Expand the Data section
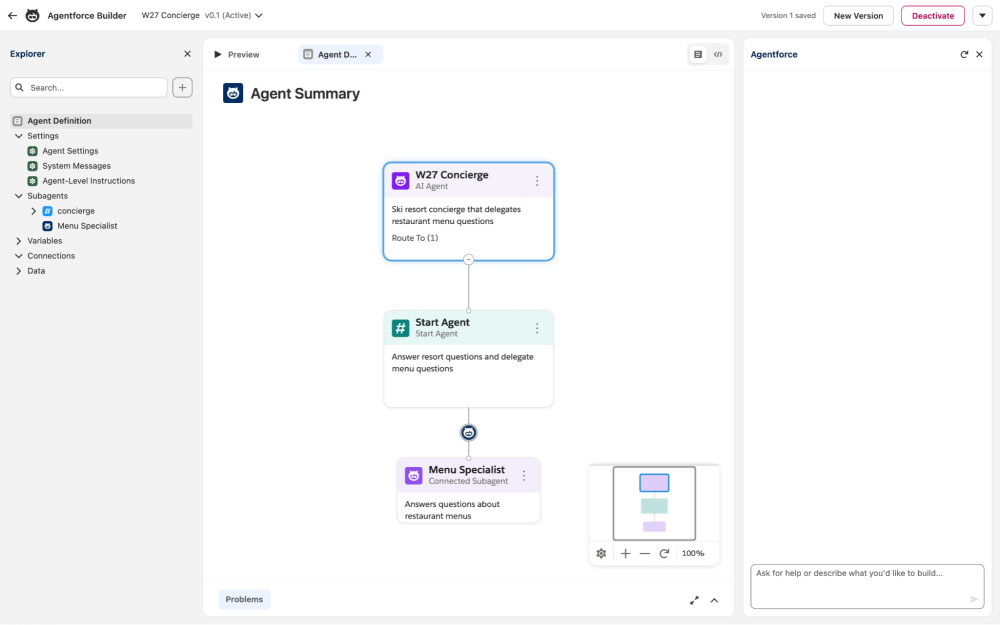Screen dimensions: 1000x625 click(x=18, y=270)
